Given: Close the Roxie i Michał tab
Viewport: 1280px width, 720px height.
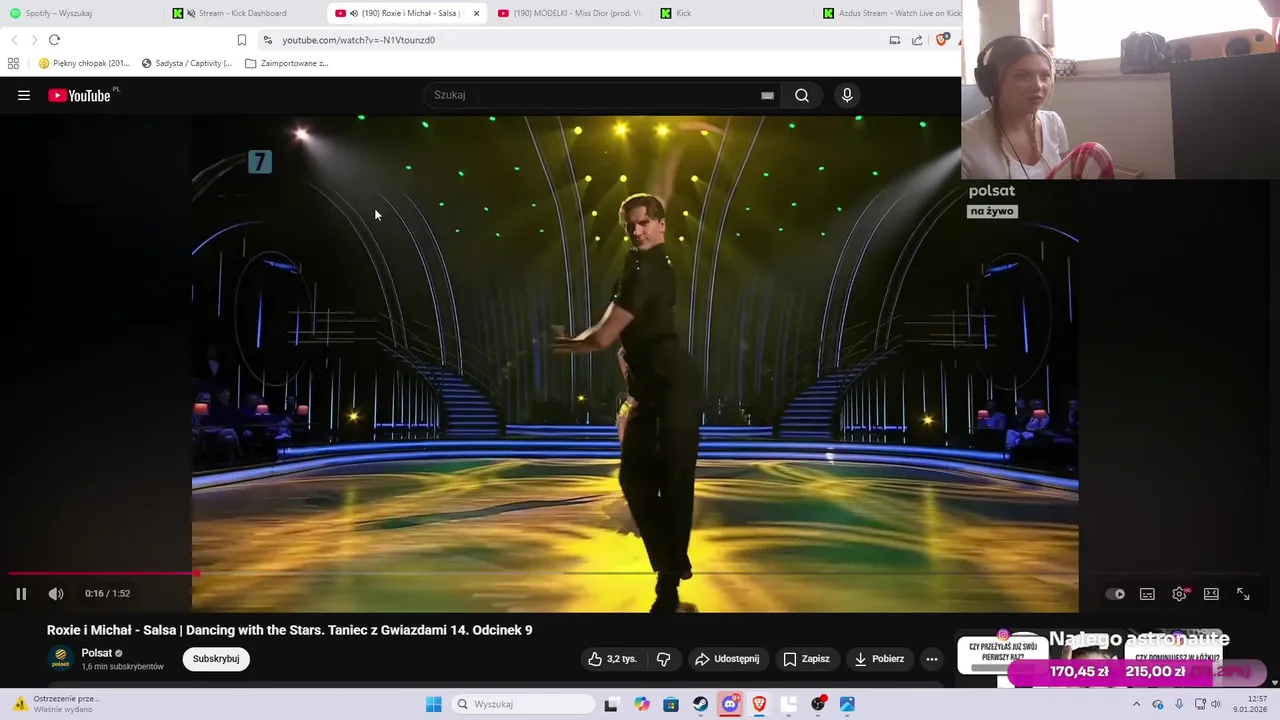Looking at the screenshot, I should (x=476, y=13).
